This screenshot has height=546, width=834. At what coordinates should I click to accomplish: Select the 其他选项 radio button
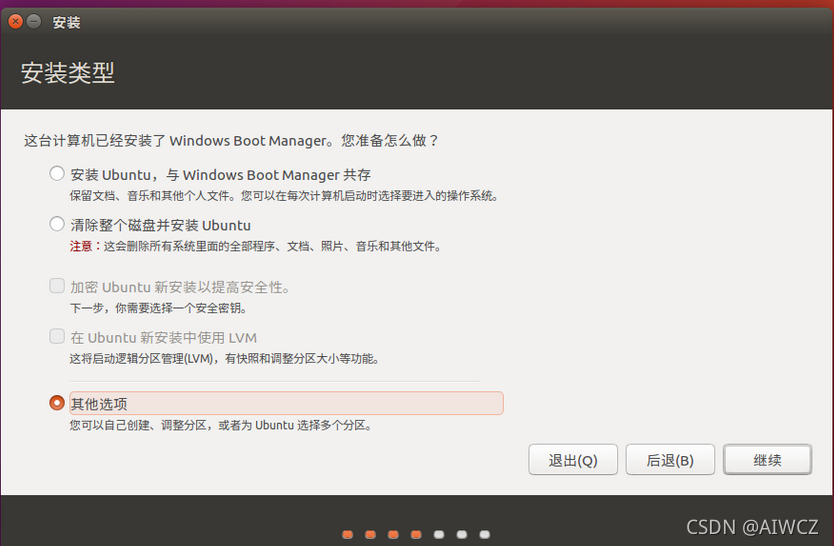pyautogui.click(x=57, y=403)
